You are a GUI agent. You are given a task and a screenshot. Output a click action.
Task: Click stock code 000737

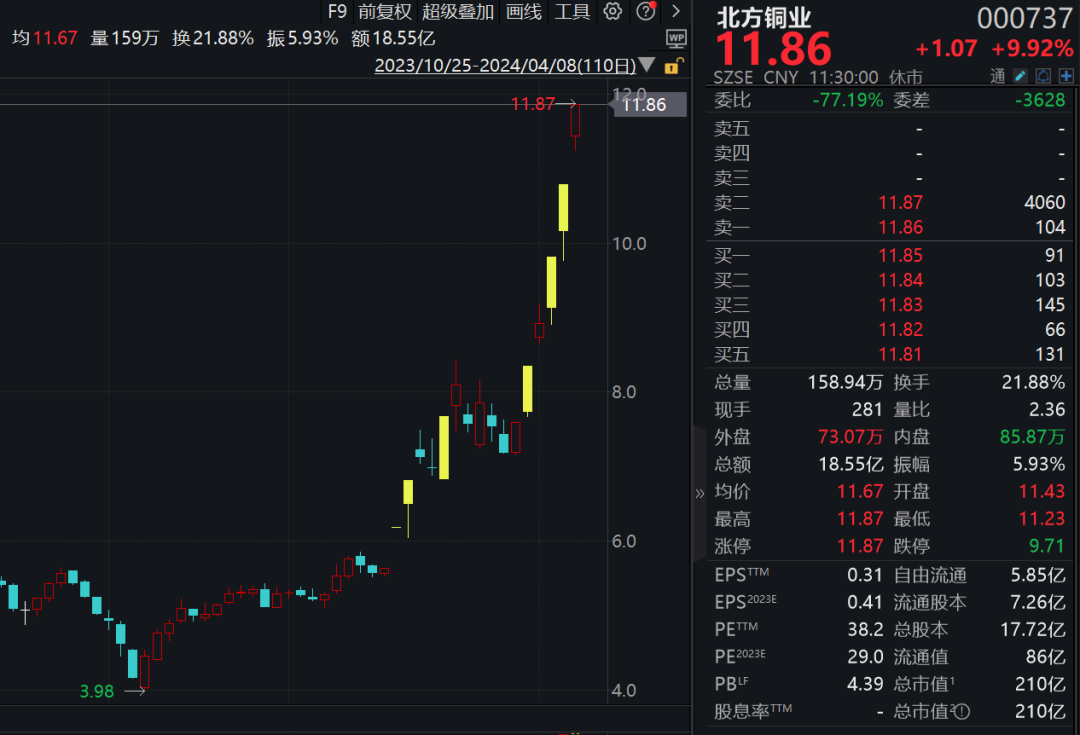click(x=1024, y=19)
